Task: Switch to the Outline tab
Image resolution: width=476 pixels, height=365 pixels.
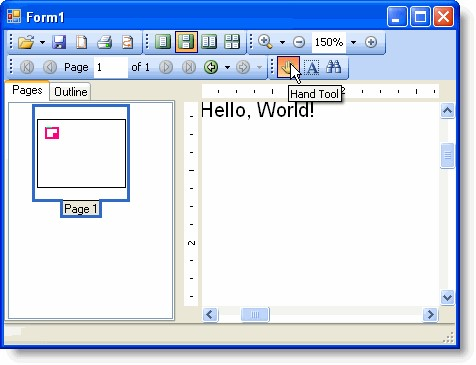Action: point(71,92)
